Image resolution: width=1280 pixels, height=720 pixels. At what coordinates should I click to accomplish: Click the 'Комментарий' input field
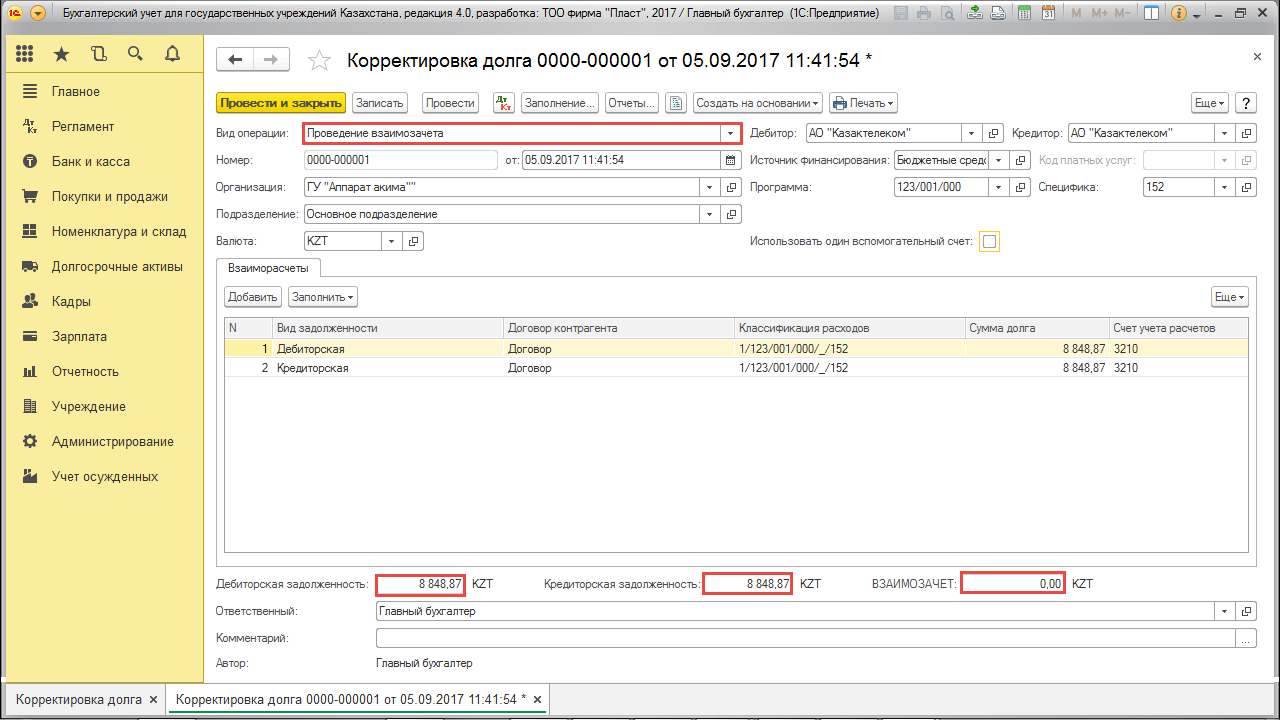(x=805, y=638)
